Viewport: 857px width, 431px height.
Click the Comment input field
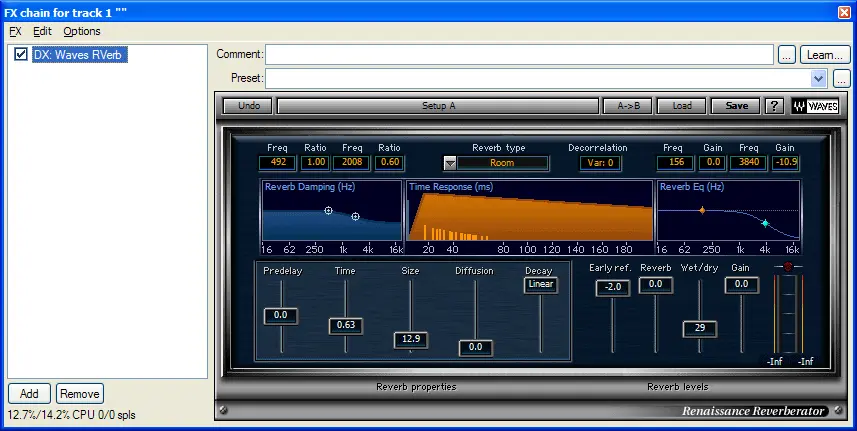(519, 55)
